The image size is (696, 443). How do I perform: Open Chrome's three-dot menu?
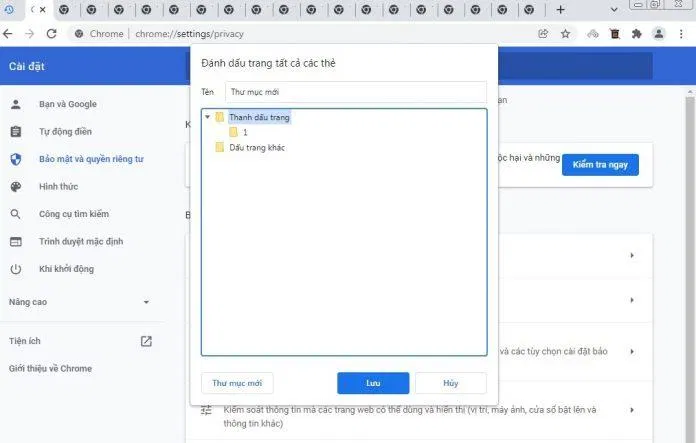682,33
